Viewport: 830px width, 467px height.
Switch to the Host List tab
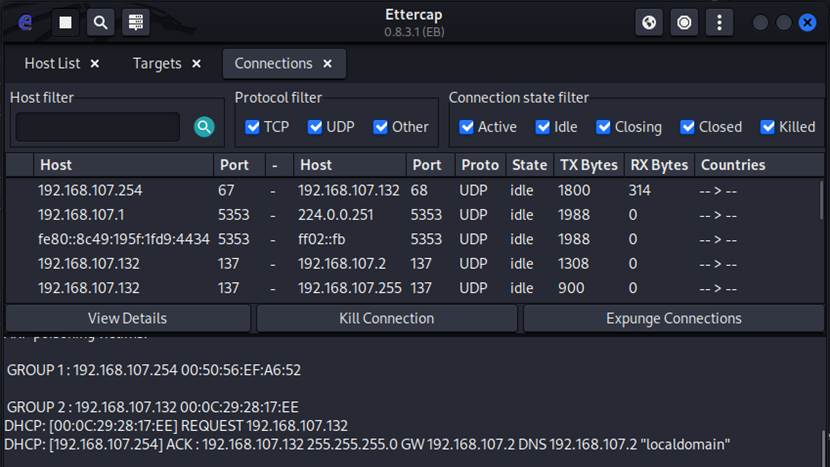pos(52,64)
